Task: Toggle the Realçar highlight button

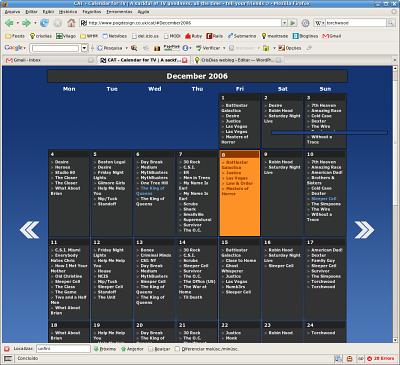Action: tap(159, 349)
